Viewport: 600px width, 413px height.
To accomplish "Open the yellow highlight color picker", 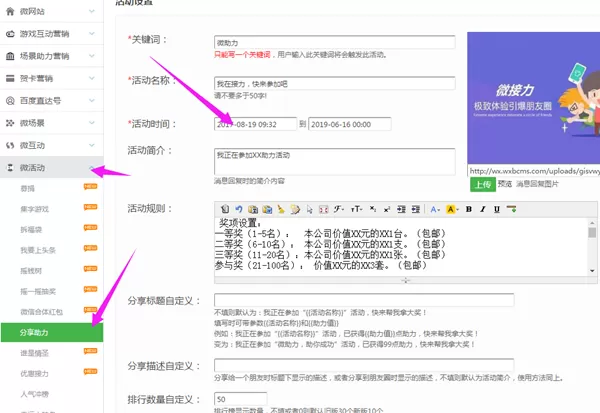I will pos(452,209).
